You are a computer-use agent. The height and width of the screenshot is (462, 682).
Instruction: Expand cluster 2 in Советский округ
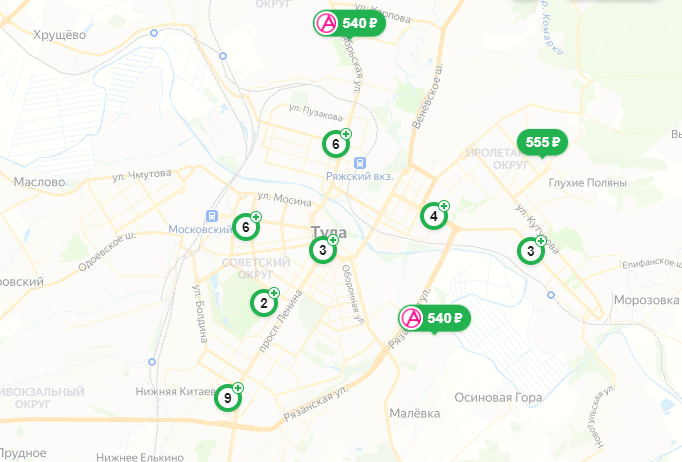coord(264,303)
